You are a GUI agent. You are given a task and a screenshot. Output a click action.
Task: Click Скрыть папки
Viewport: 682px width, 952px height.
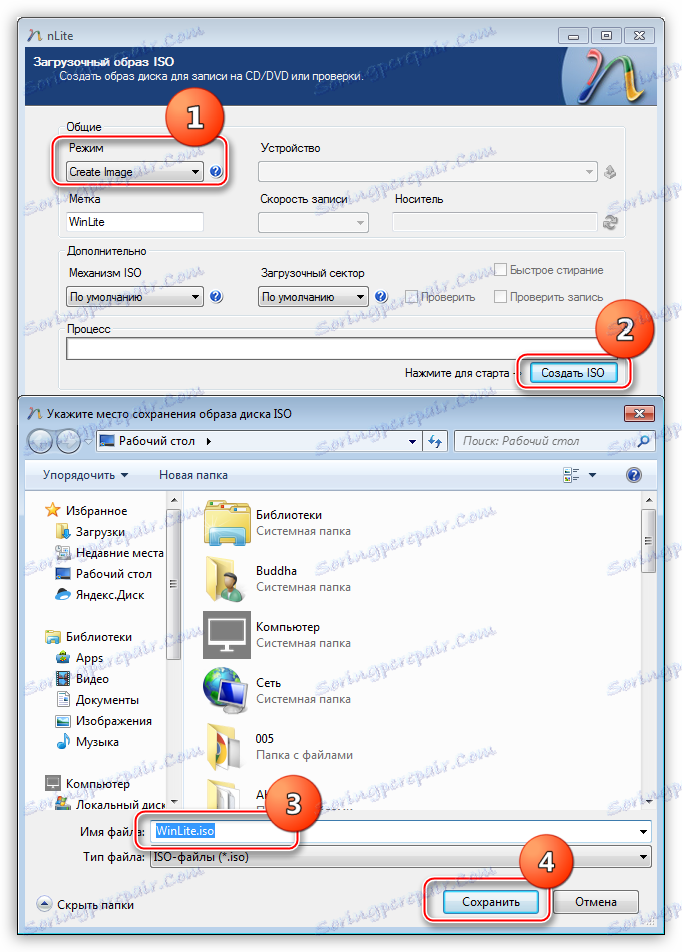[x=86, y=905]
